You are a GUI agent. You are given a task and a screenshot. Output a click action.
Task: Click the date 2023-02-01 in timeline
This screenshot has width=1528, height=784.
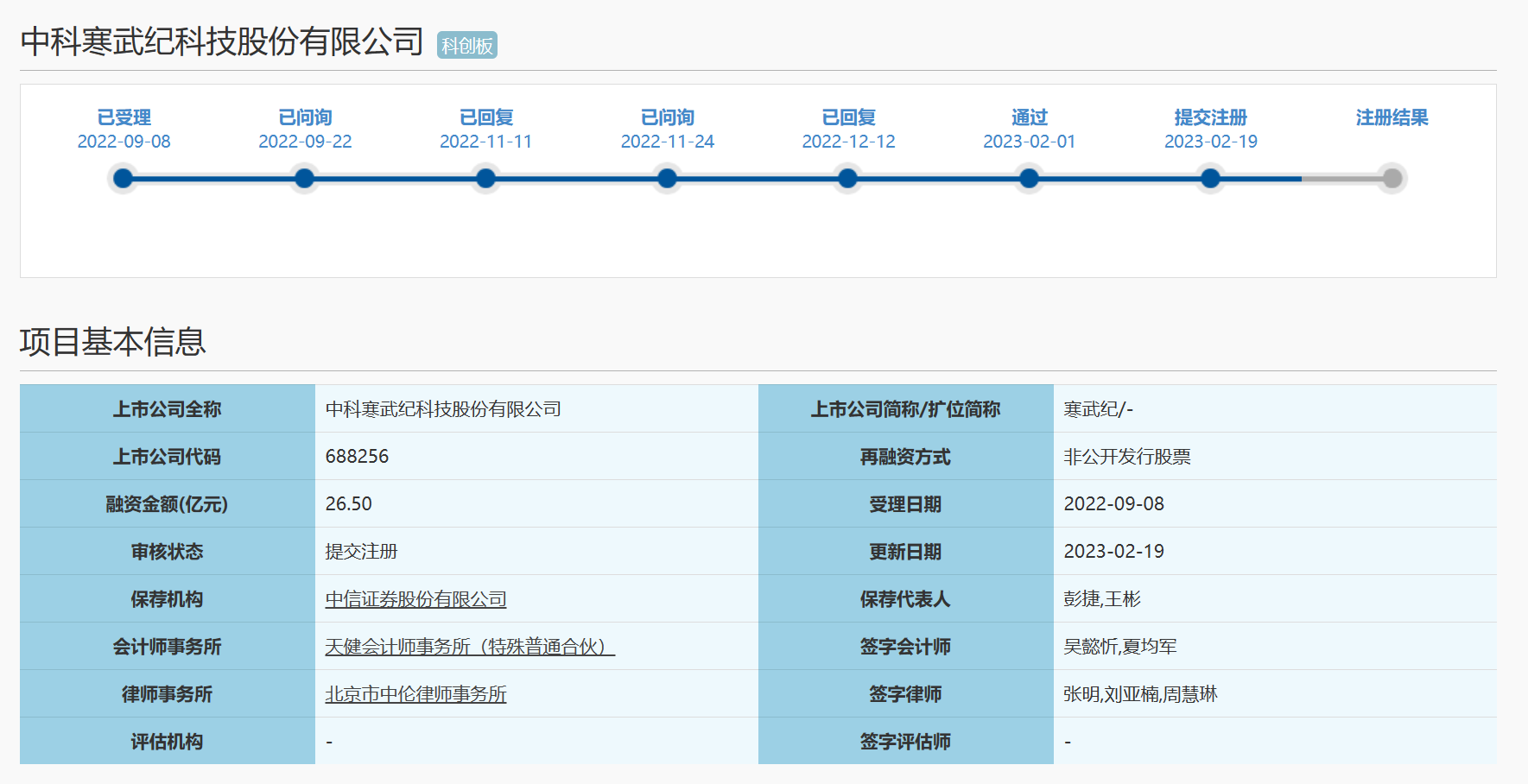[x=1030, y=142]
